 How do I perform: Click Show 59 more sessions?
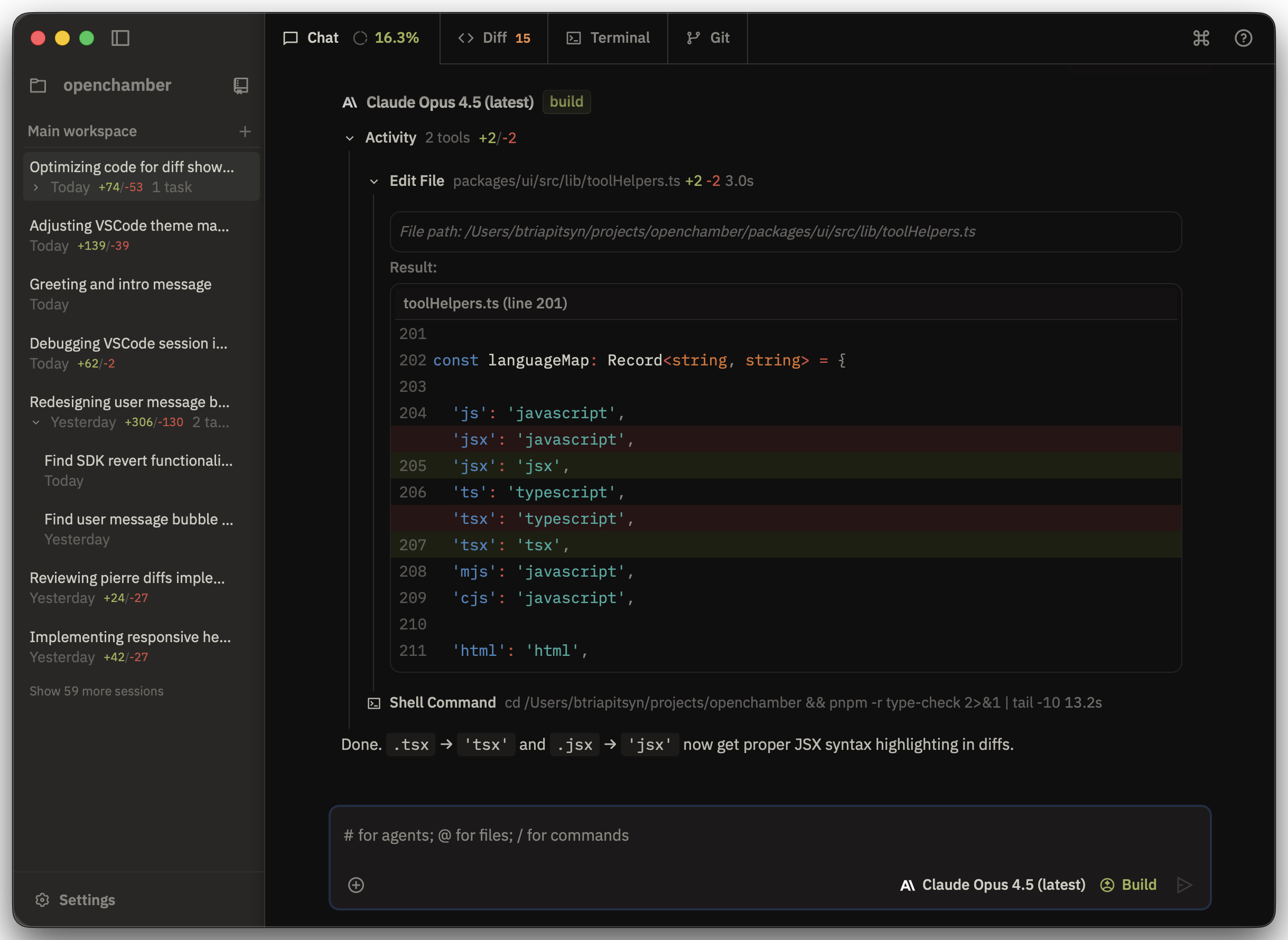coord(96,691)
